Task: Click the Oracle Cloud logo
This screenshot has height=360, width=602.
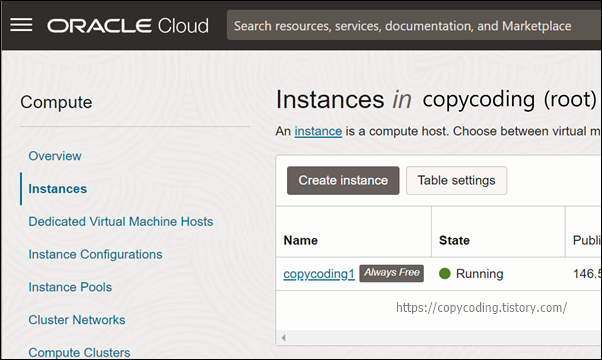Action: (128, 26)
